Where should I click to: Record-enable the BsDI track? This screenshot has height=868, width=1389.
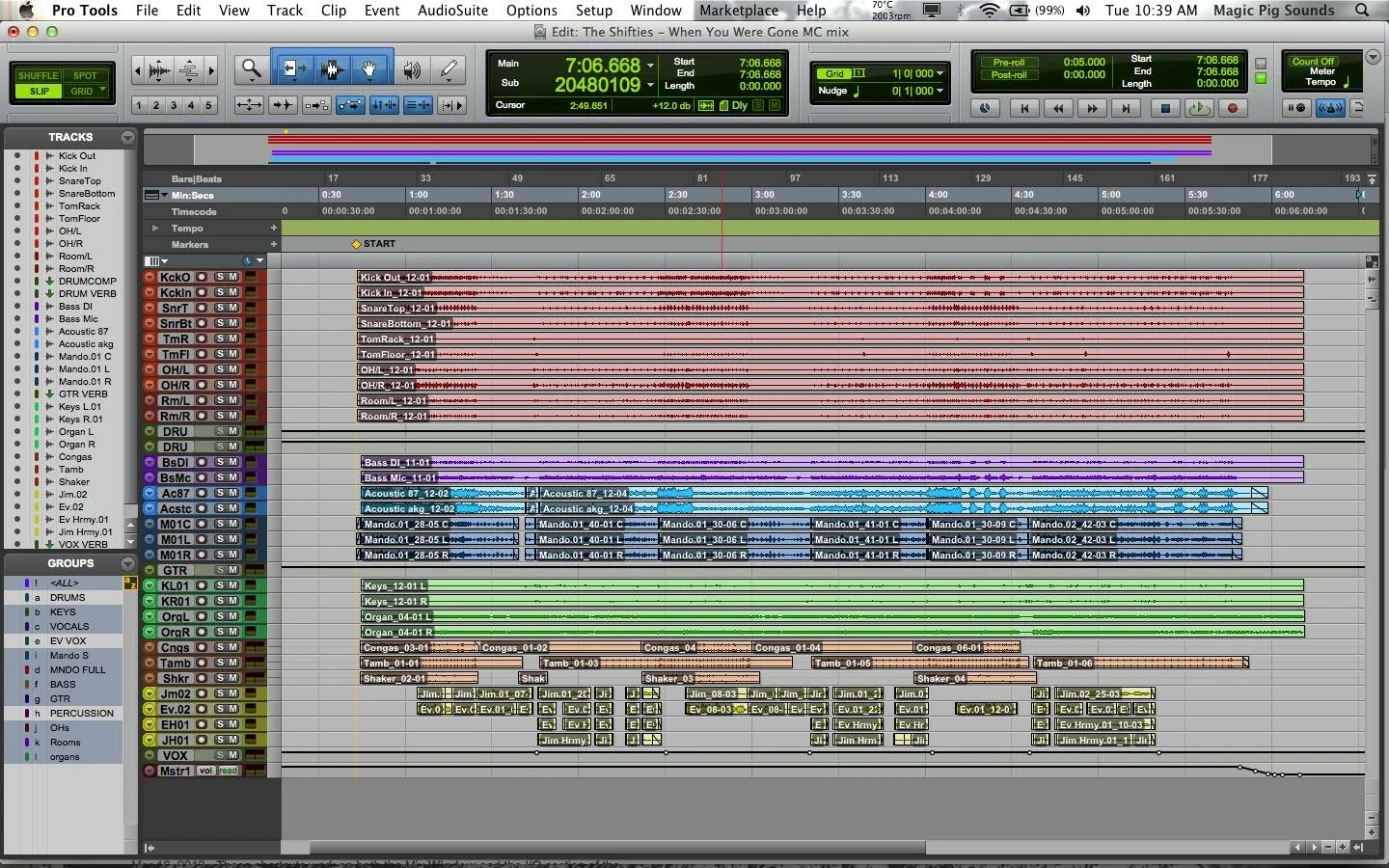(x=202, y=462)
